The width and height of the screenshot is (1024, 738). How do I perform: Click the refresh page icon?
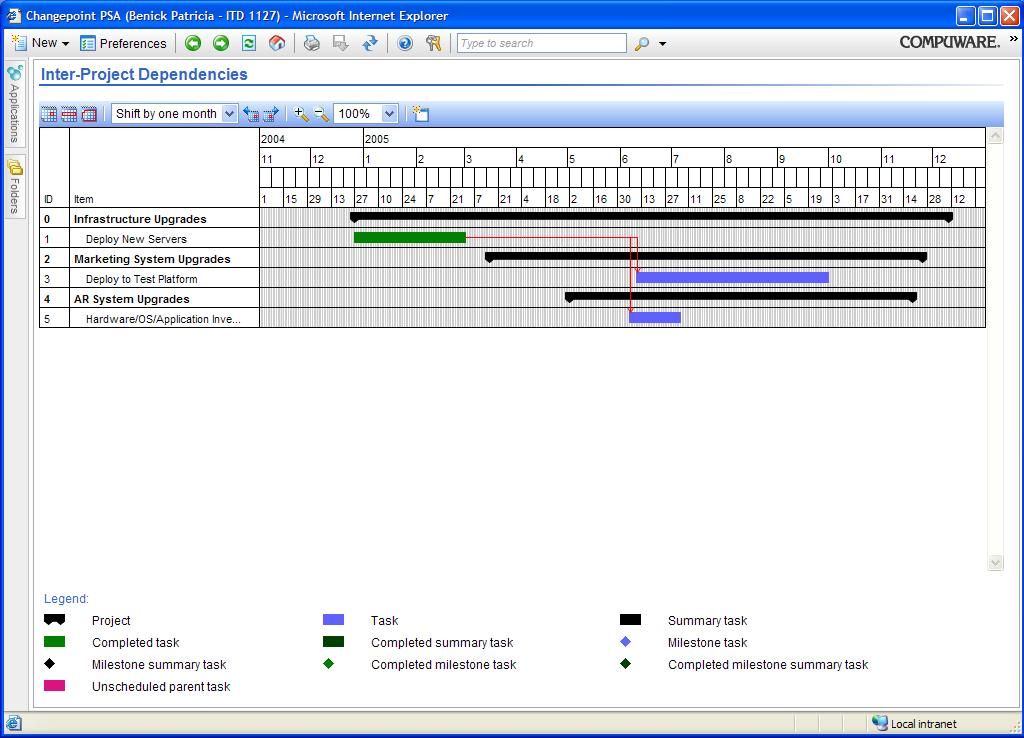click(249, 43)
